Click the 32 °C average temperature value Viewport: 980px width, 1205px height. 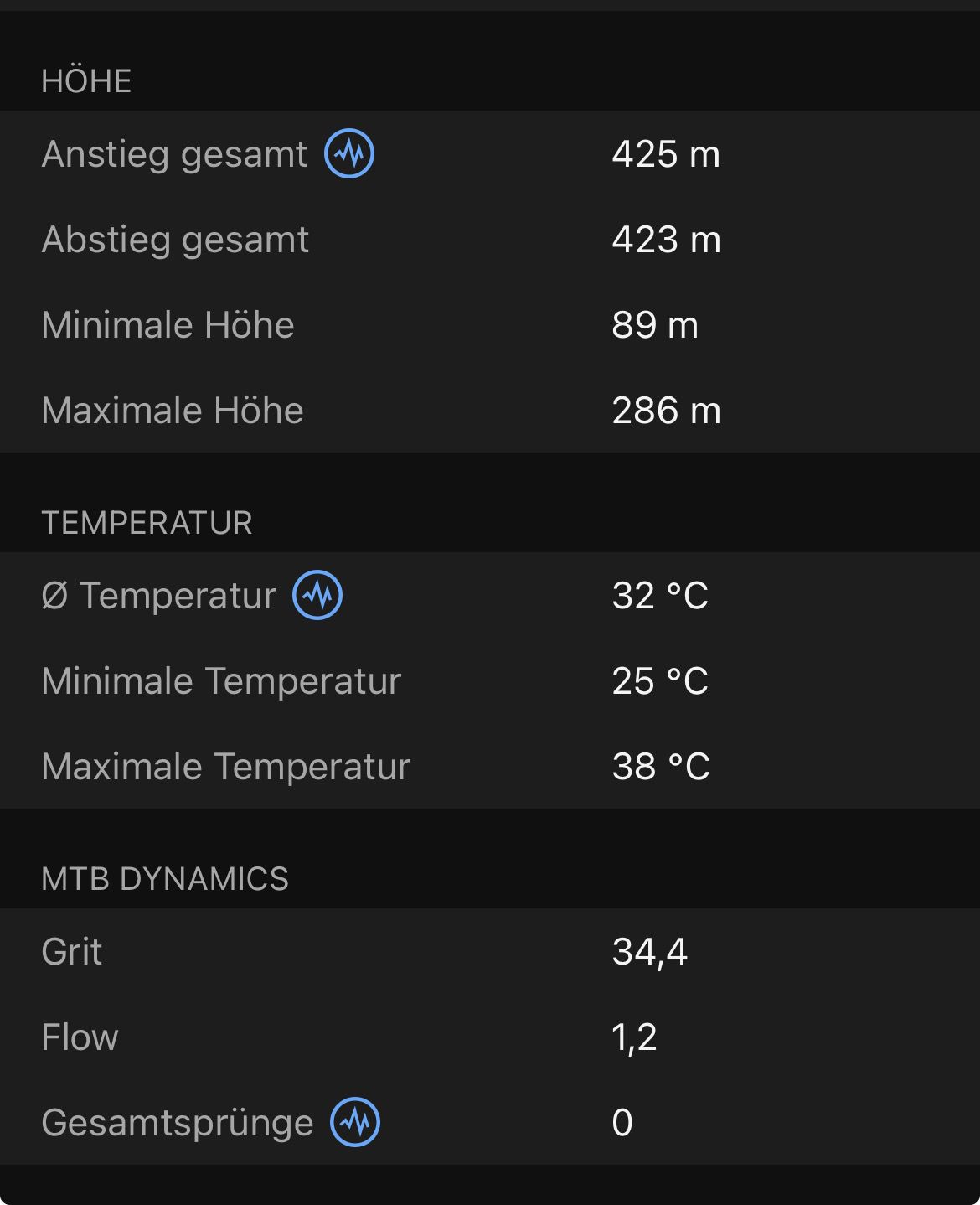coord(660,596)
